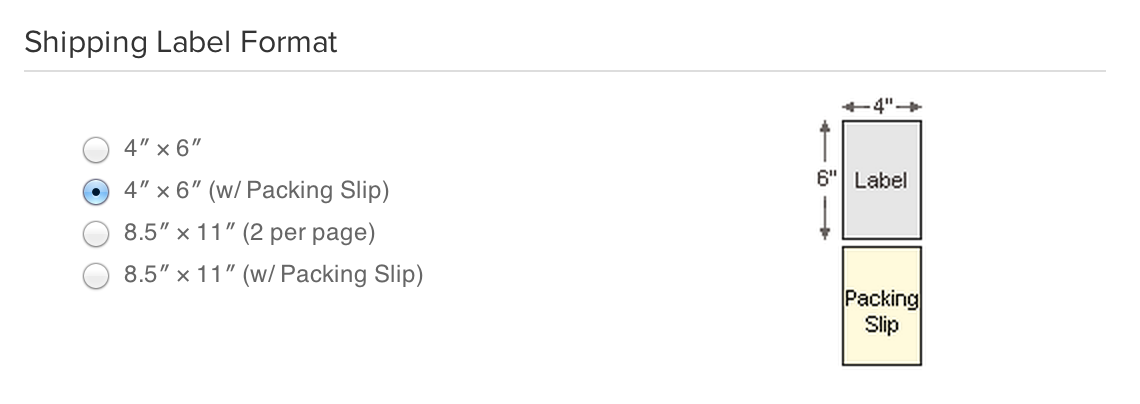Click the 4" width dimension text
This screenshot has width=1140, height=404.
(x=881, y=106)
